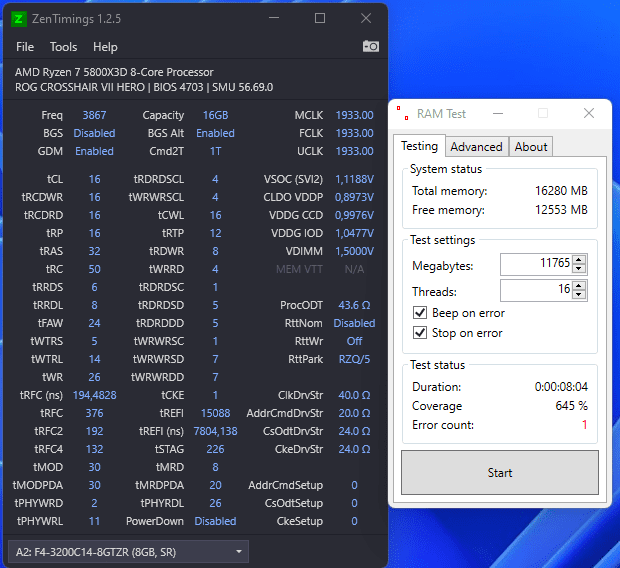The height and width of the screenshot is (568, 620).
Task: Click the MCLK value 1933.00
Action: [354, 115]
